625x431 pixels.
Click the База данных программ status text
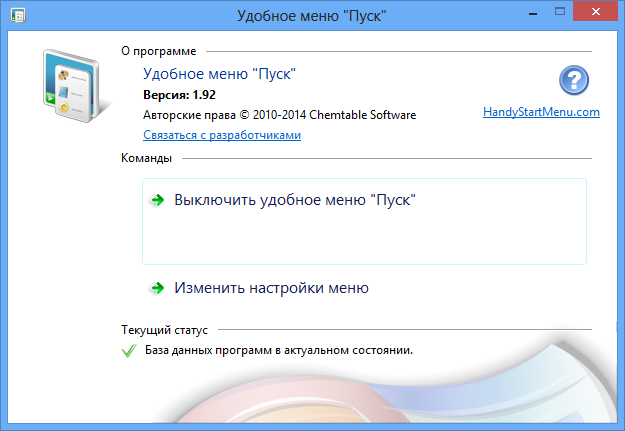pyautogui.click(x=279, y=350)
